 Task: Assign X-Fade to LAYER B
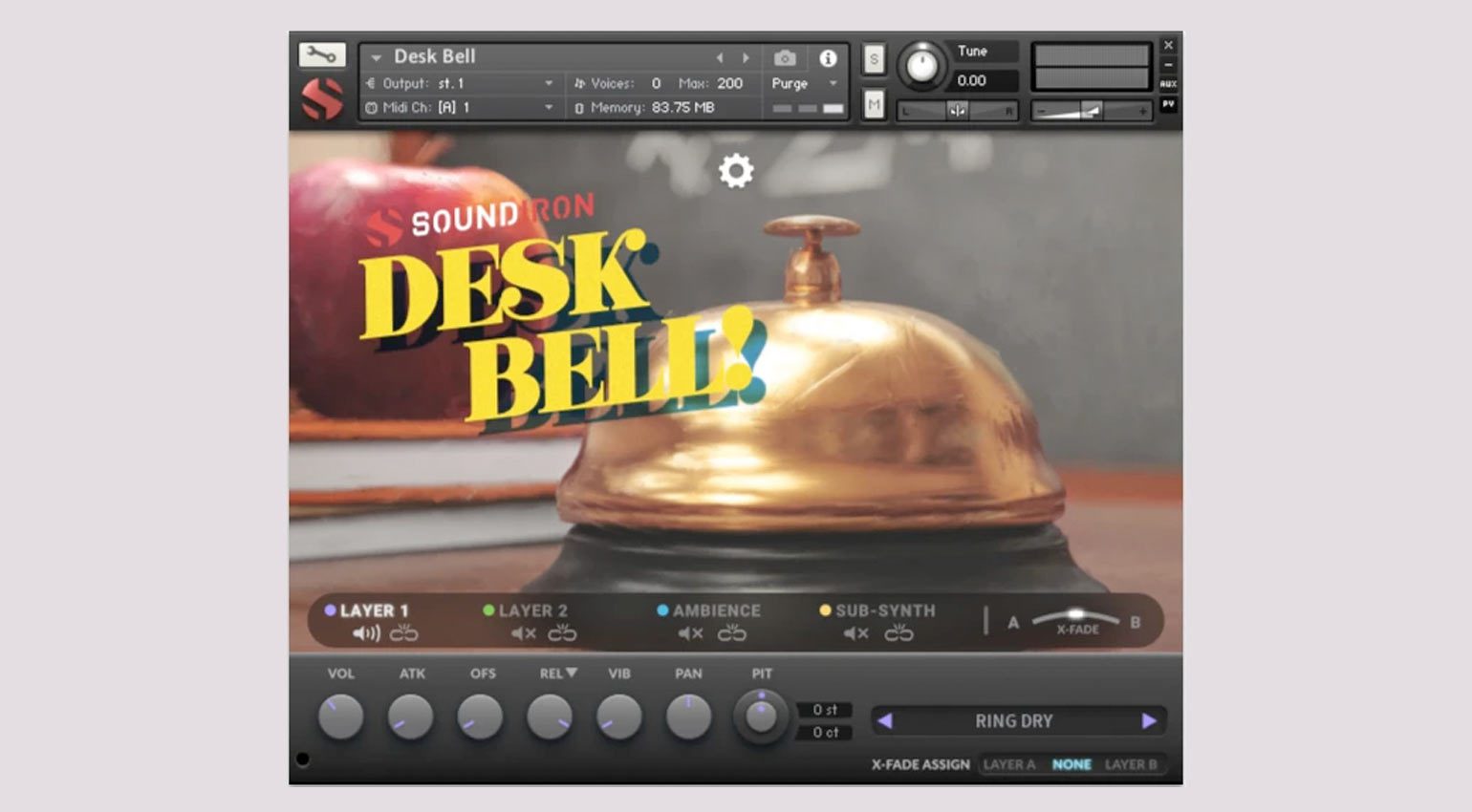pyautogui.click(x=1131, y=764)
